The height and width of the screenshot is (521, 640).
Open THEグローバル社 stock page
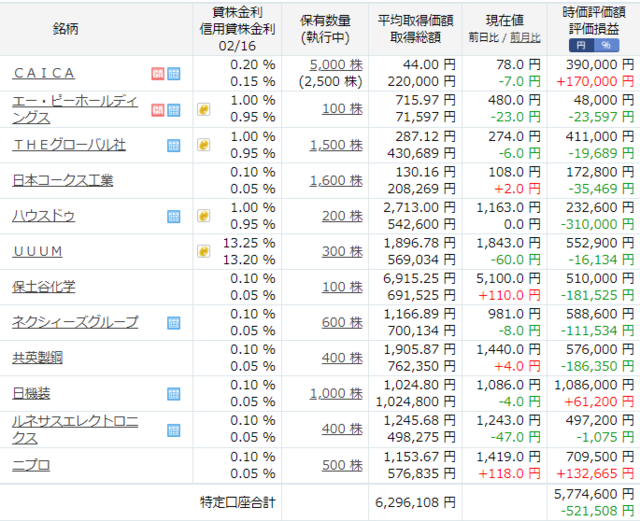click(x=69, y=145)
